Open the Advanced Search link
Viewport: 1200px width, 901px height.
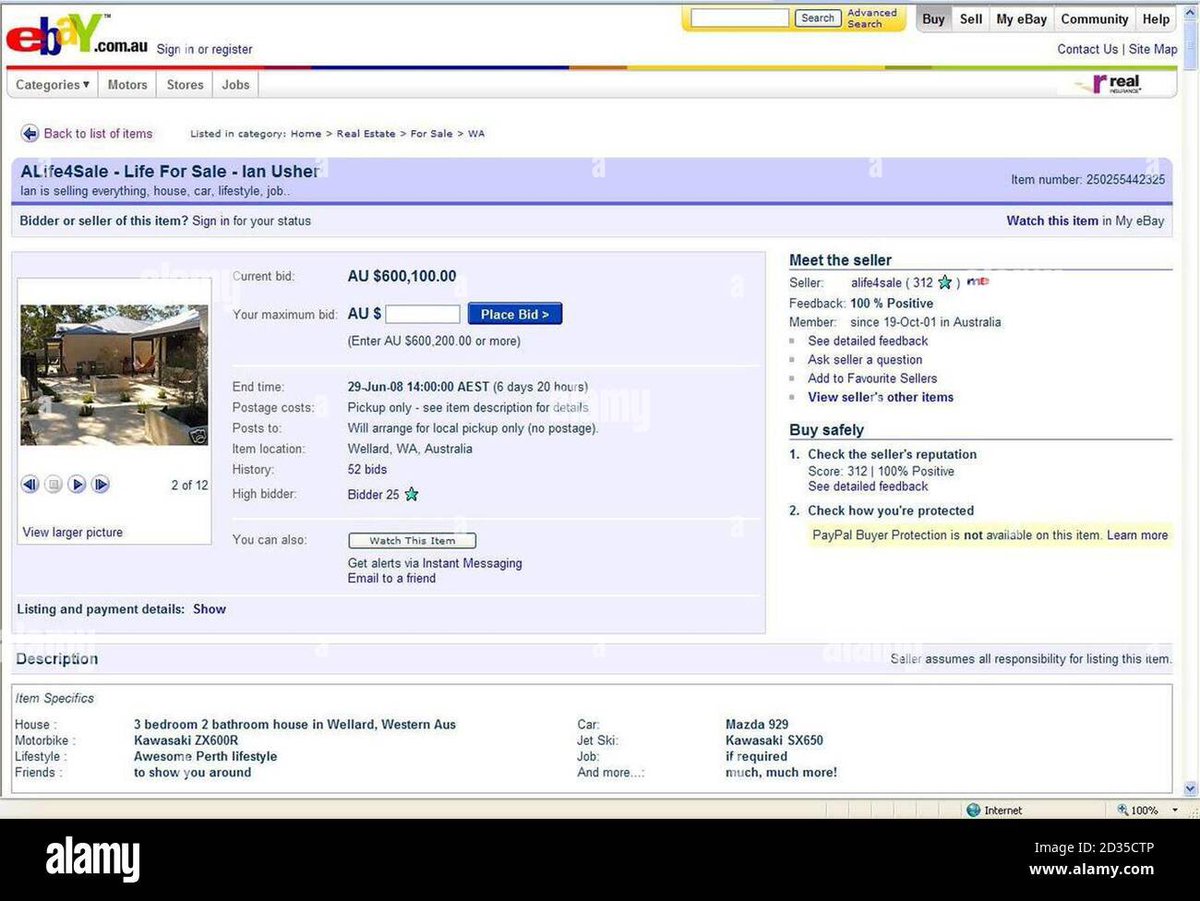[x=872, y=18]
